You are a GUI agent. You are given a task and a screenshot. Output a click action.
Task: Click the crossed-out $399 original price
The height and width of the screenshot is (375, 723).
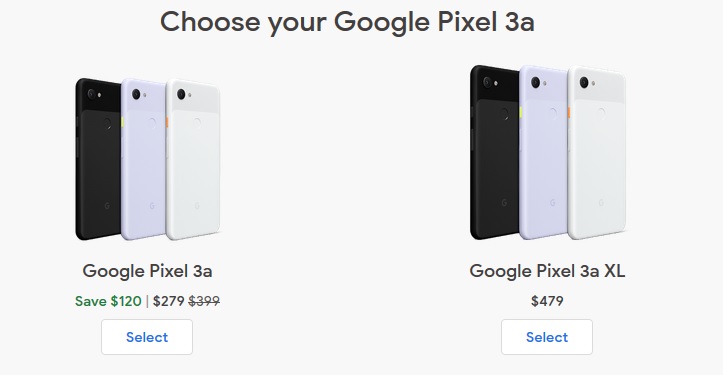[204, 301]
